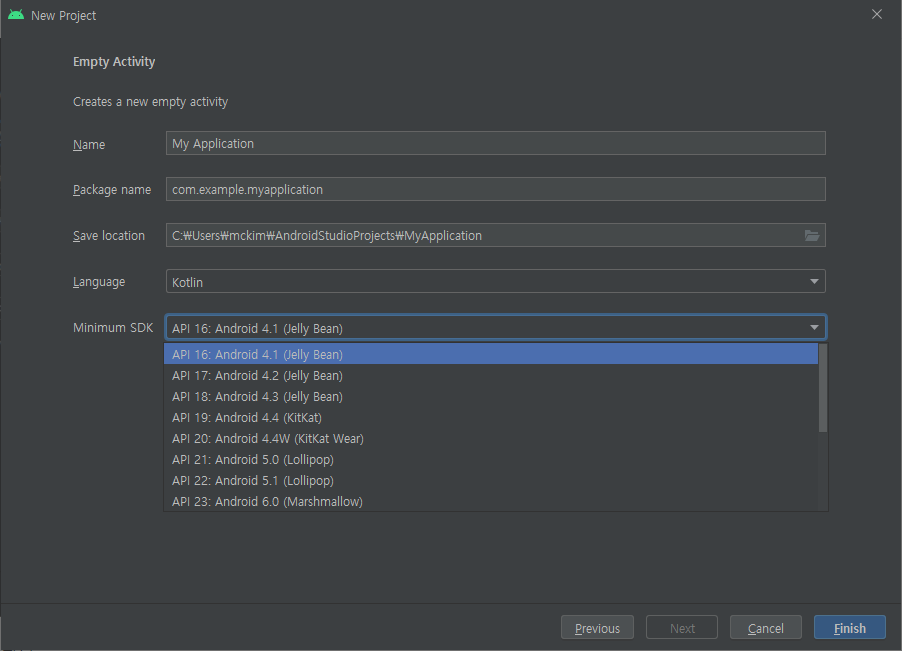
Task: Cancel the new project wizard
Action: (765, 627)
